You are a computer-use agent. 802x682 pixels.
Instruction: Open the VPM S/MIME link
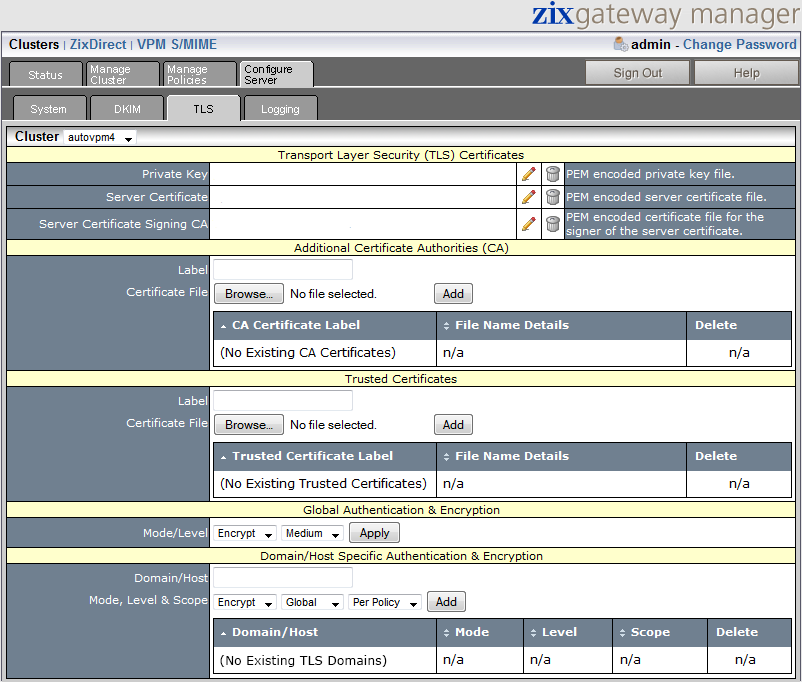coord(177,45)
